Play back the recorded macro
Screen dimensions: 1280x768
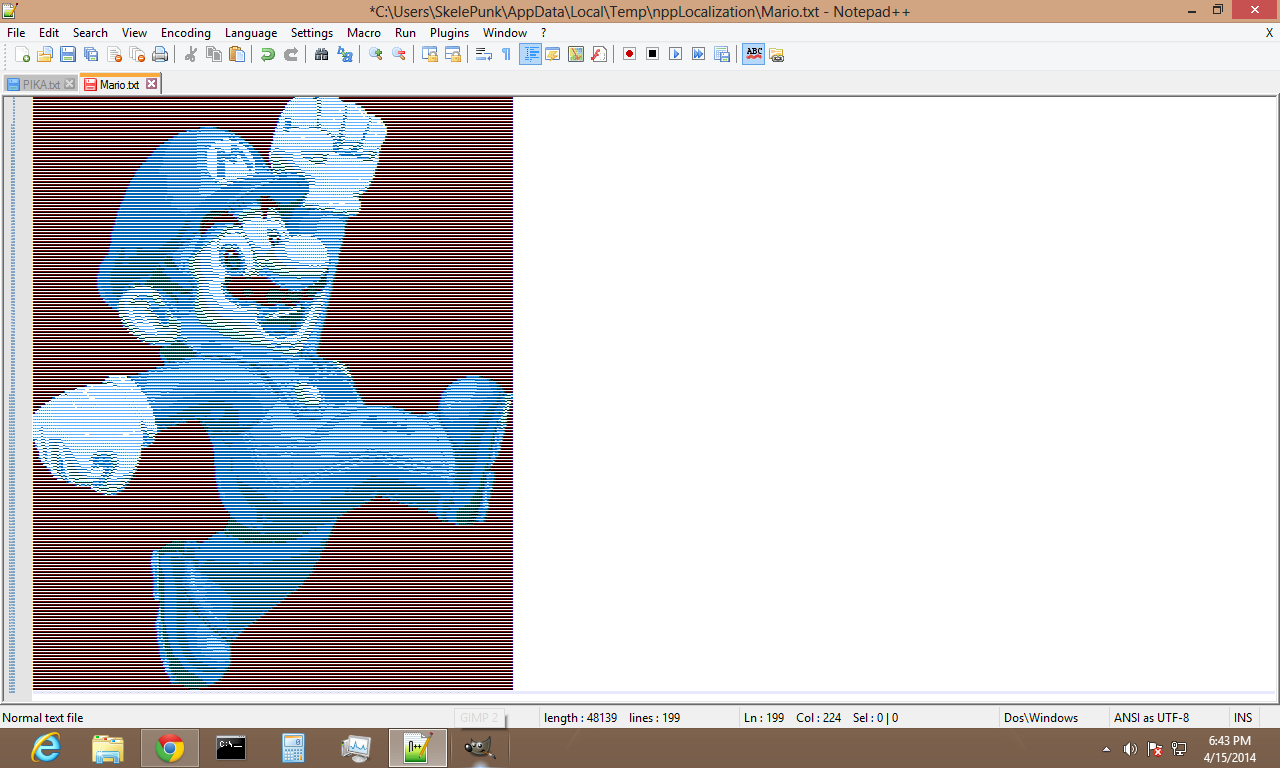click(675, 54)
